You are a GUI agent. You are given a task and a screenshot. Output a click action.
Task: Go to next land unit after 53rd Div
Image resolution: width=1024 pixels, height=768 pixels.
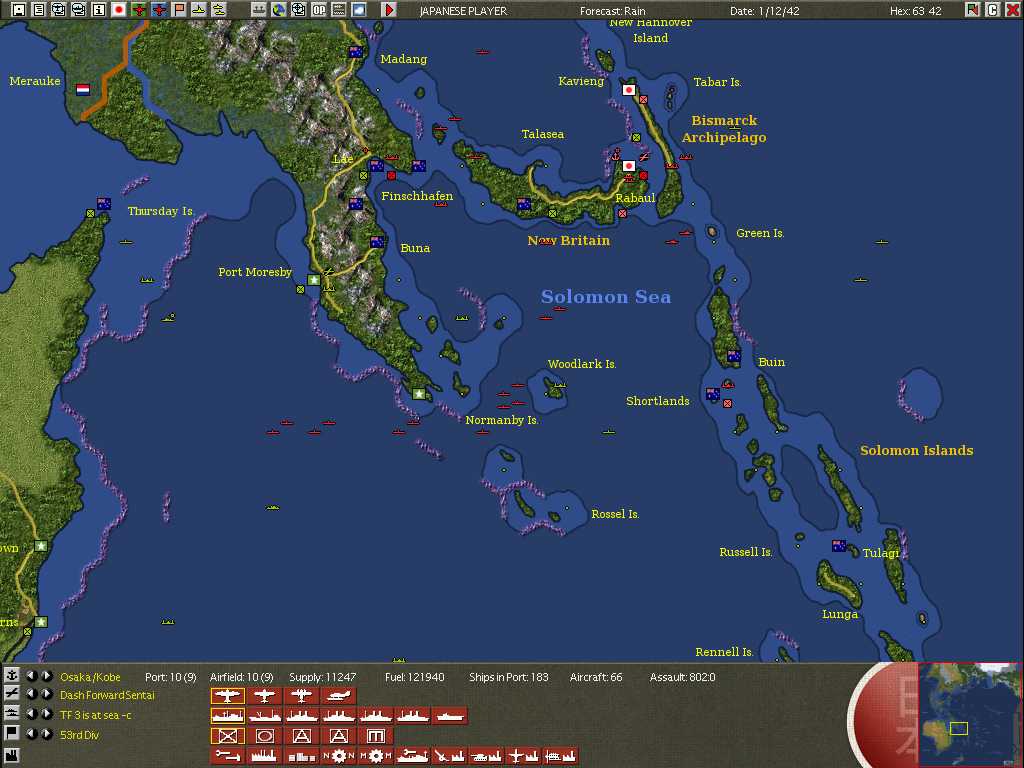[x=46, y=733]
